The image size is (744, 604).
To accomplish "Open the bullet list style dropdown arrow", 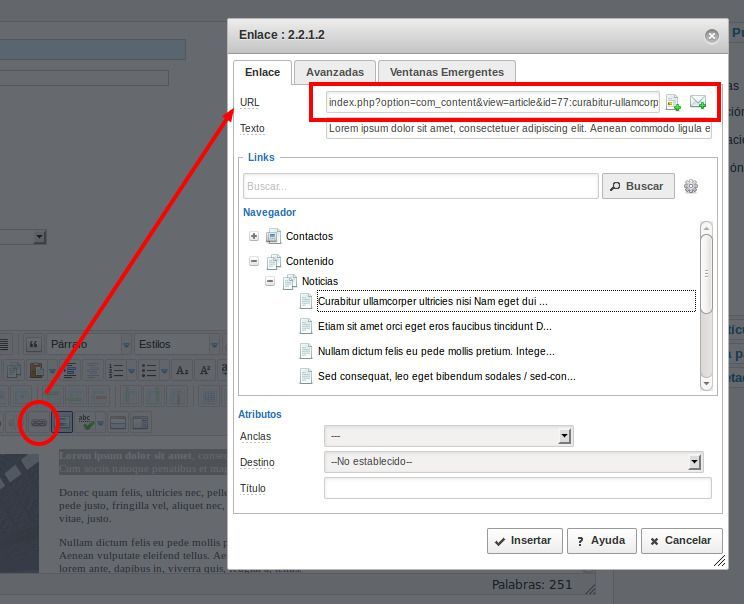I will point(164,370).
